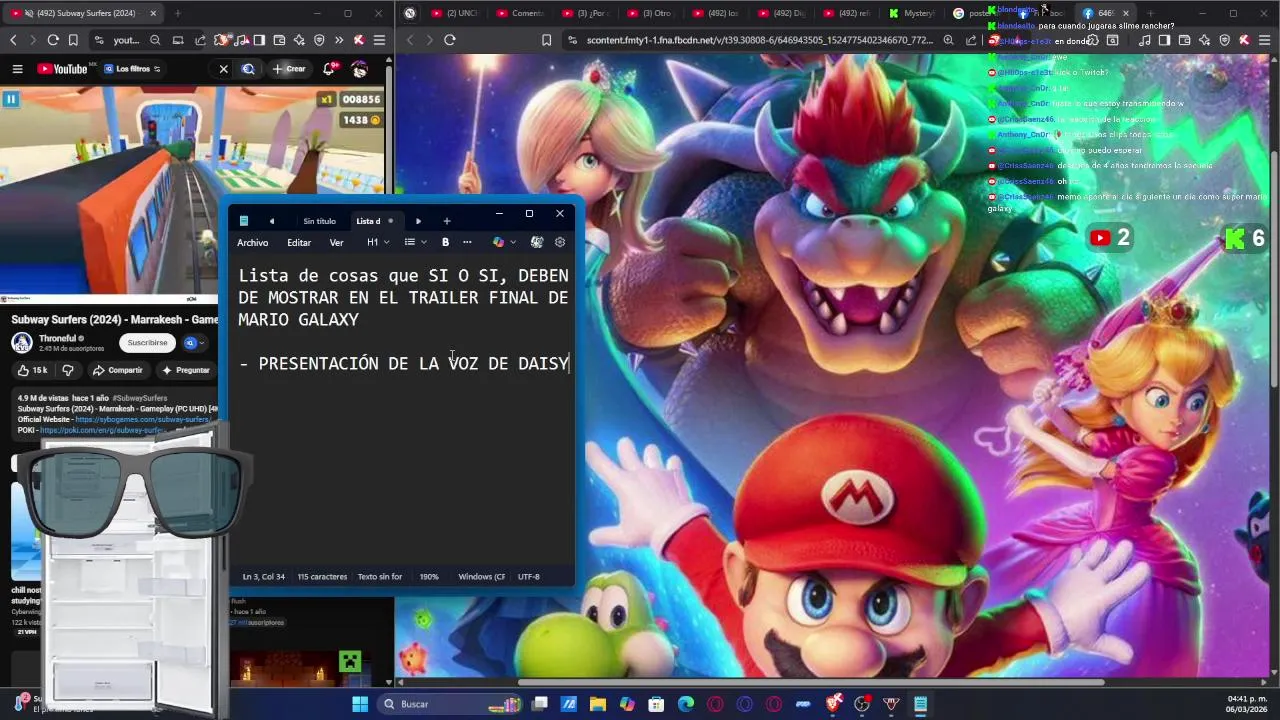This screenshot has height=720, width=1280.
Task: Click the Copilot icon in Notepad
Action: pyautogui.click(x=498, y=242)
